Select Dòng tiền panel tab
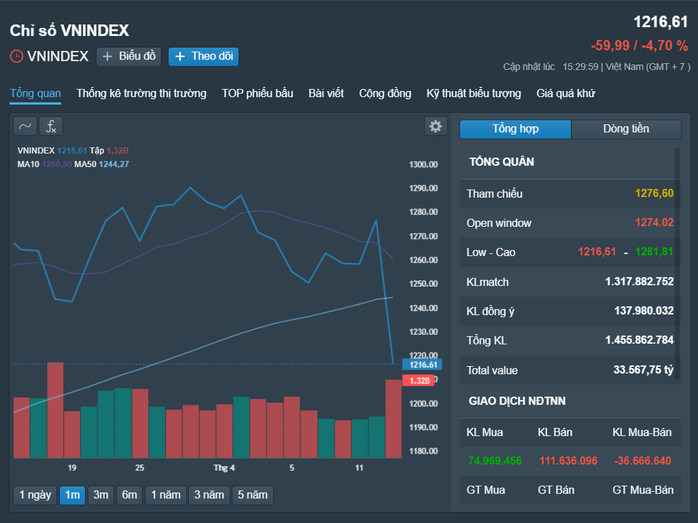Viewport: 698px width, 523px height. coord(626,129)
